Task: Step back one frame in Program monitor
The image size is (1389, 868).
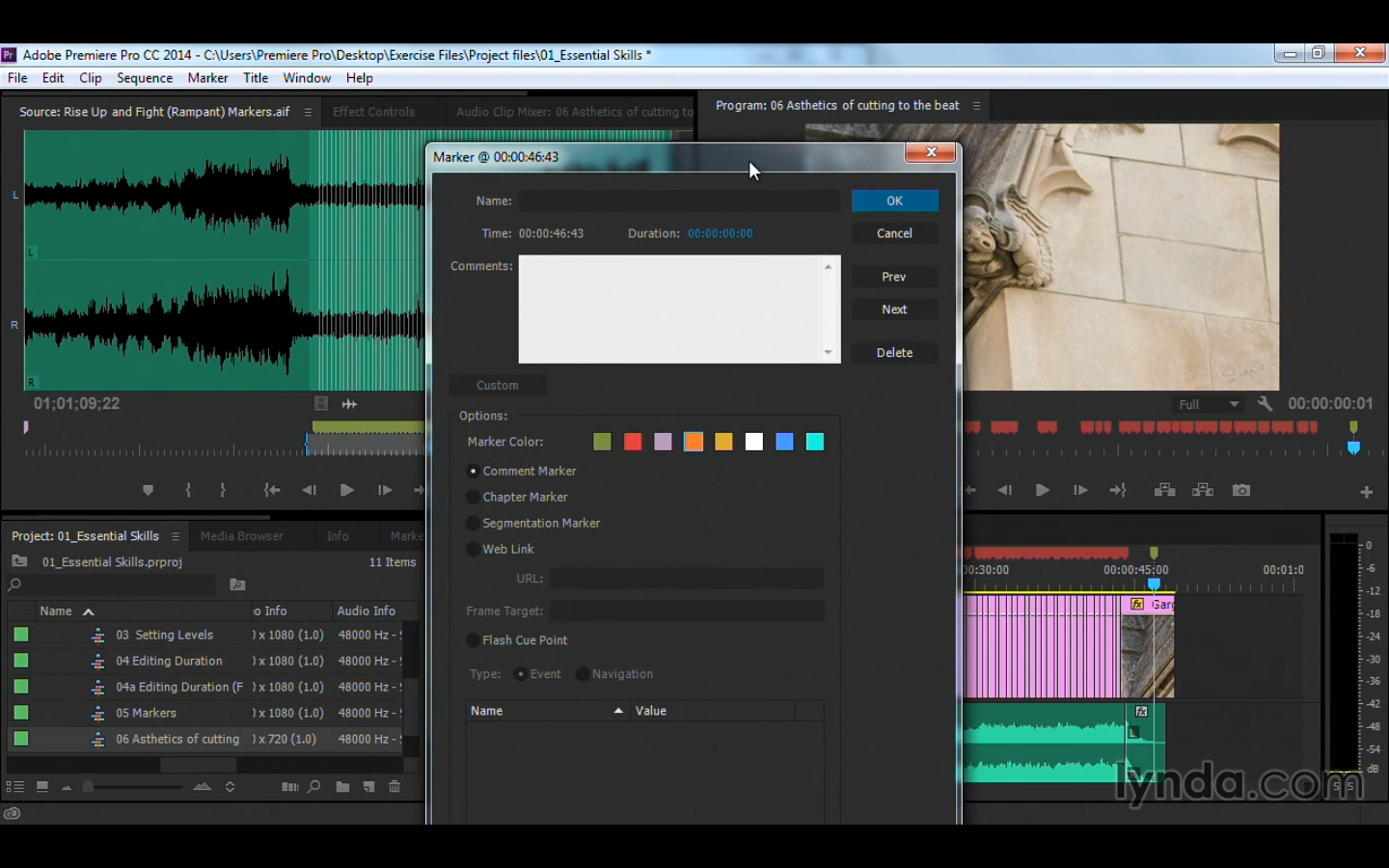Action: pos(1005,491)
